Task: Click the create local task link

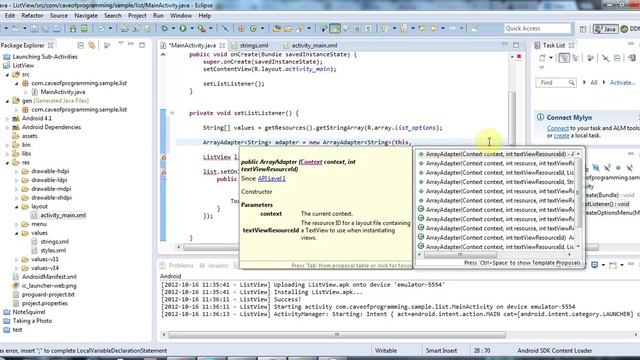Action: (561, 136)
